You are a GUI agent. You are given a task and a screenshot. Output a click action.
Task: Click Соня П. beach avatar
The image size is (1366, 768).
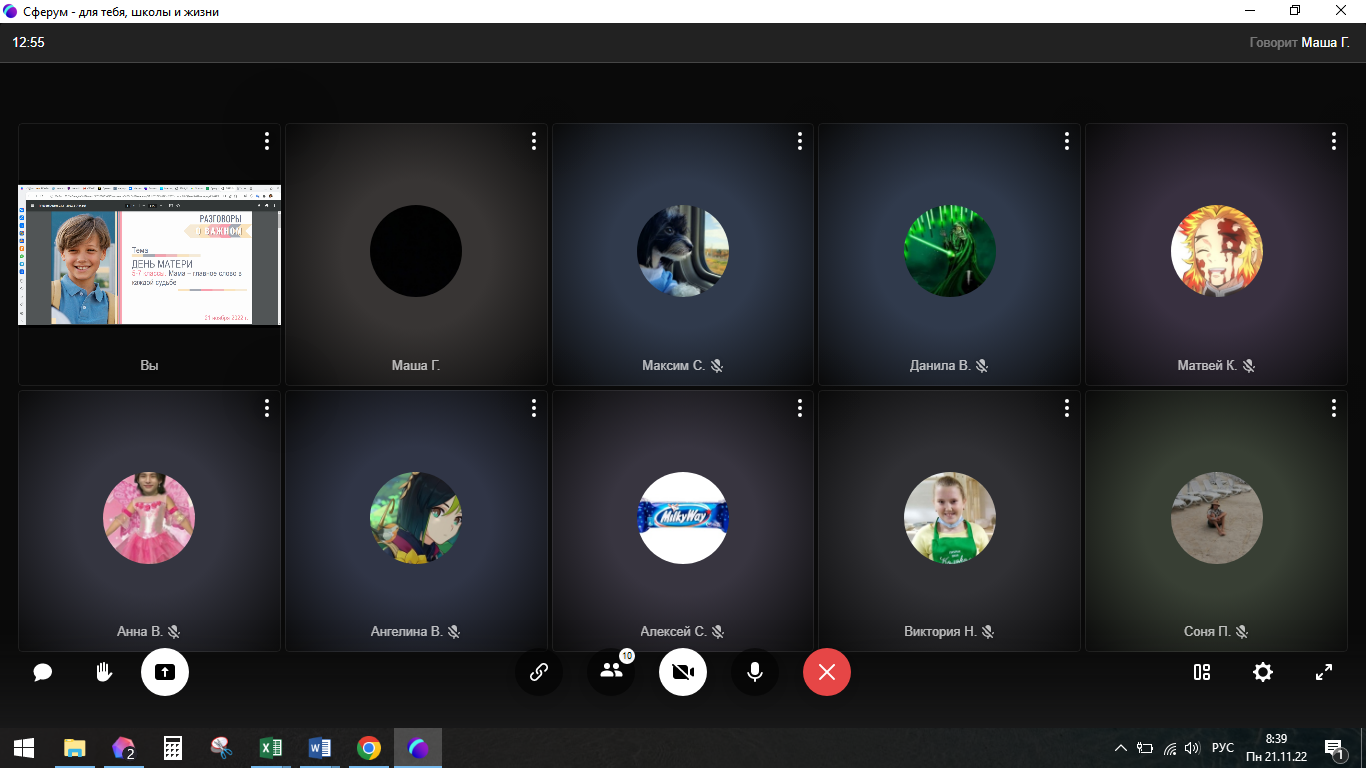click(x=1217, y=518)
